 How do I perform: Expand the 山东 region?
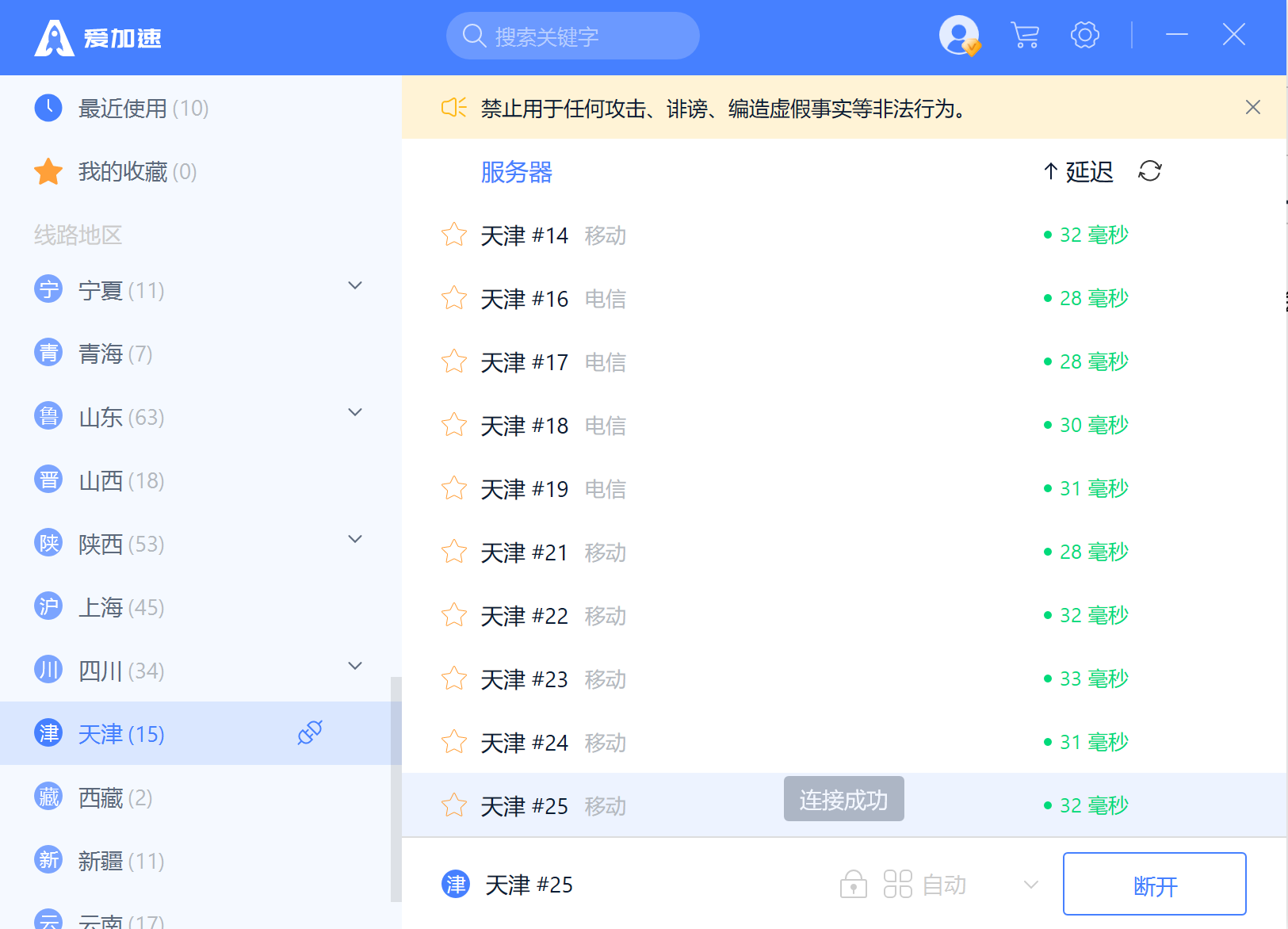(356, 412)
